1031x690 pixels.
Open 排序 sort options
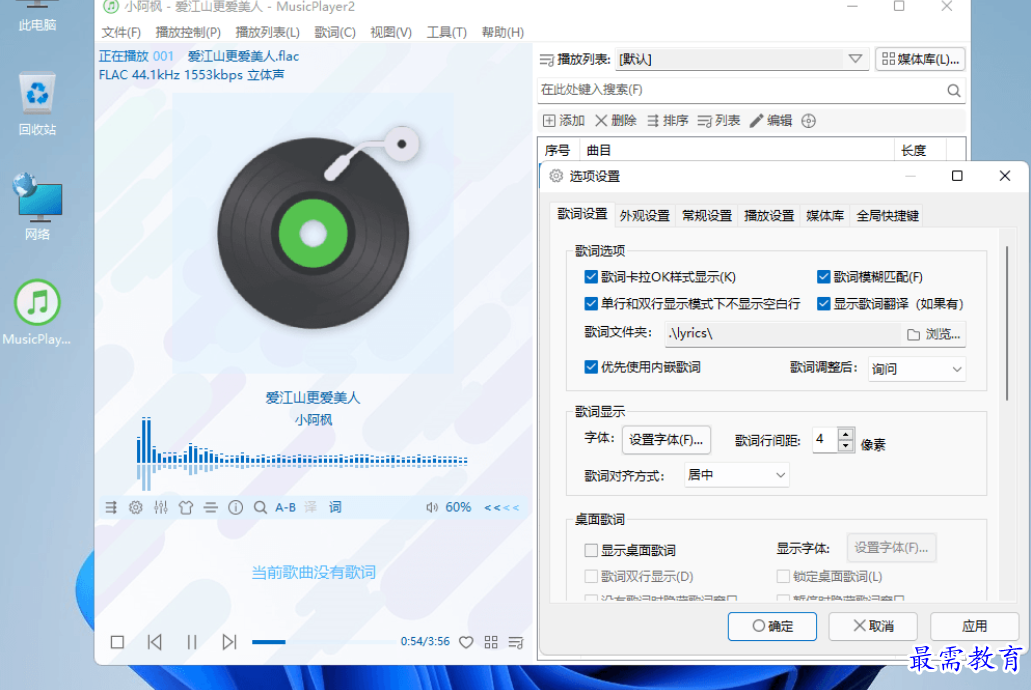(667, 120)
